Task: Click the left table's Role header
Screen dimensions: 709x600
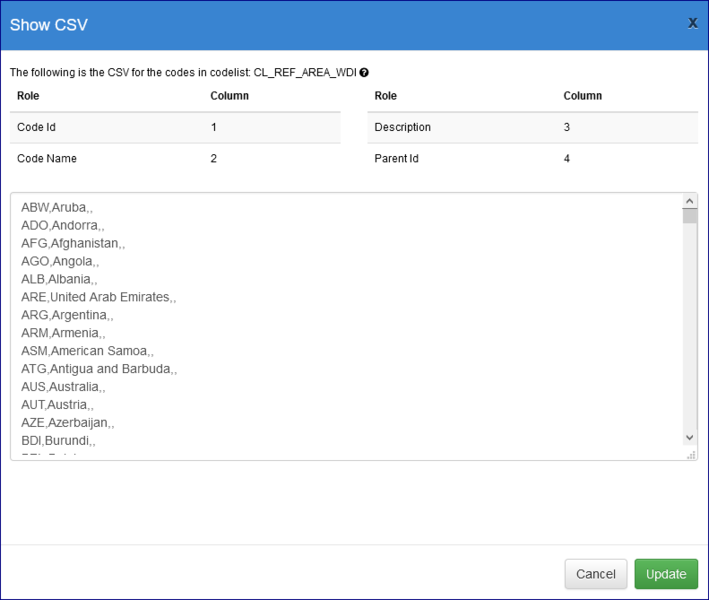Action: [x=28, y=96]
